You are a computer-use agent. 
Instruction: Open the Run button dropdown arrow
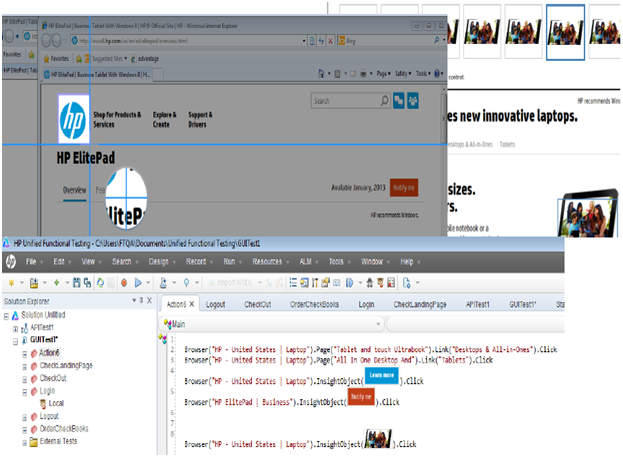point(148,282)
